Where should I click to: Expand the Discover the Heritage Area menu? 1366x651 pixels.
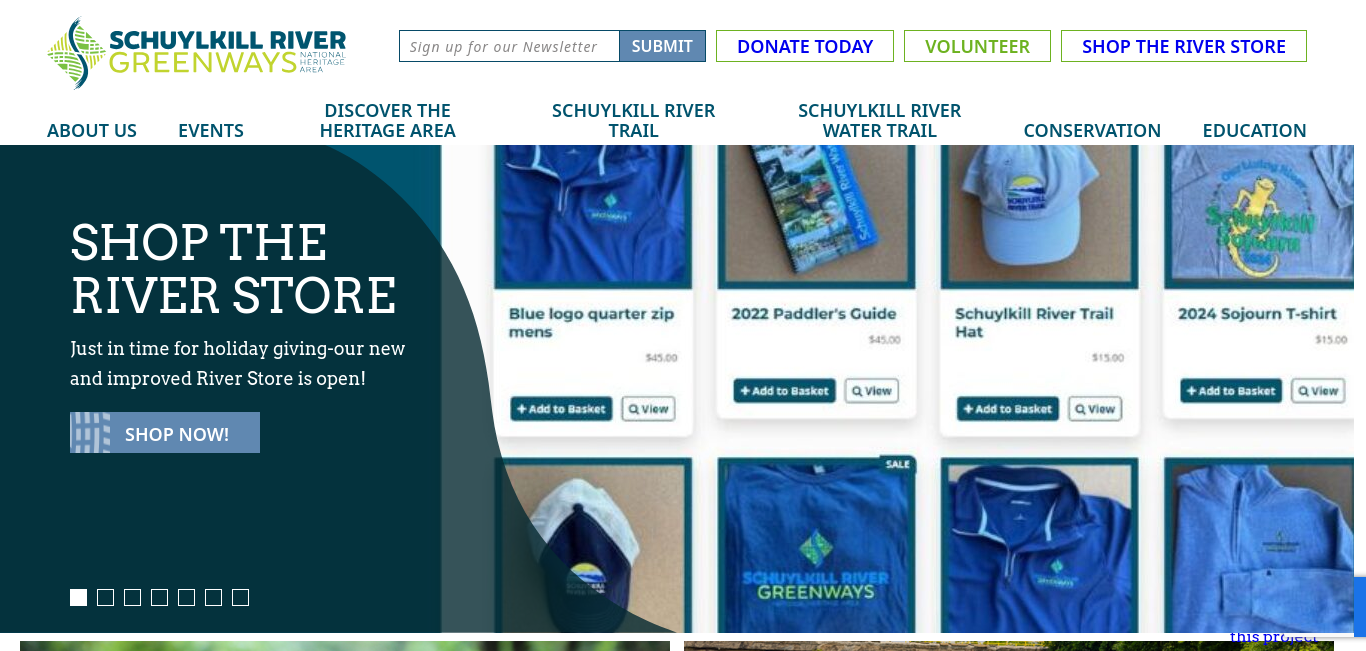click(x=387, y=120)
